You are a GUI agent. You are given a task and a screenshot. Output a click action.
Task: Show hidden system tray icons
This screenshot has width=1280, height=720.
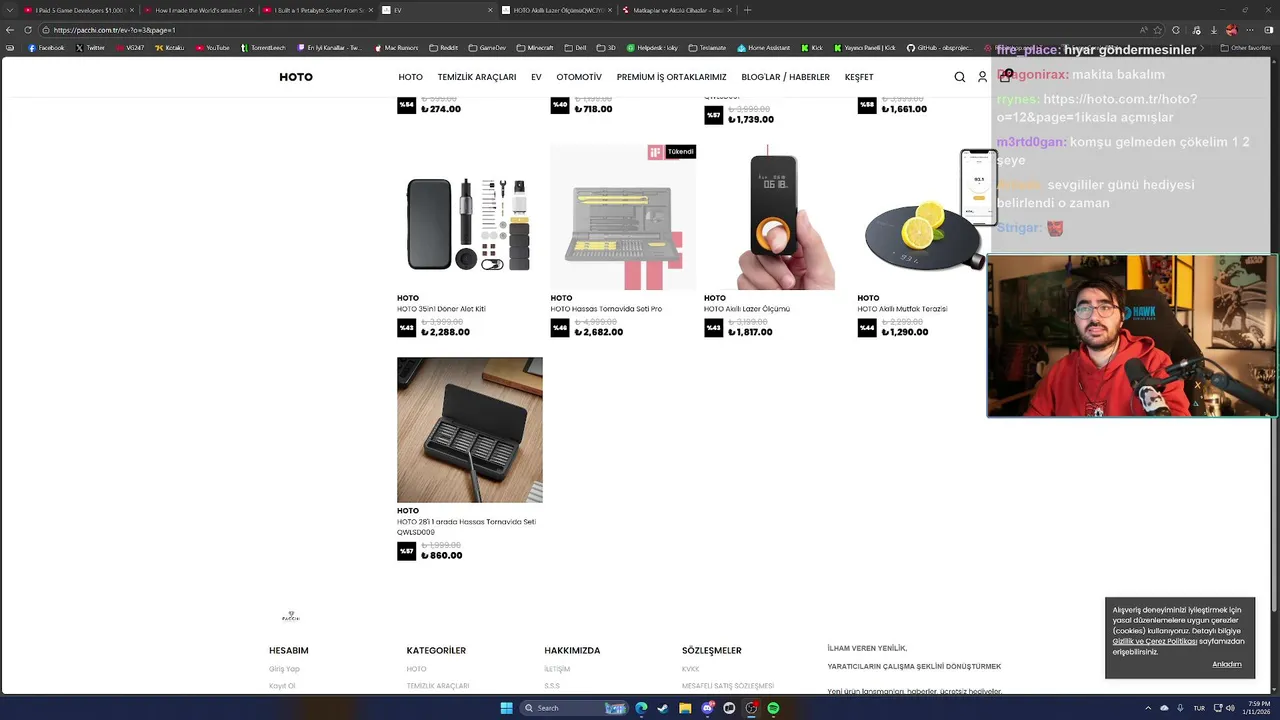(1149, 708)
